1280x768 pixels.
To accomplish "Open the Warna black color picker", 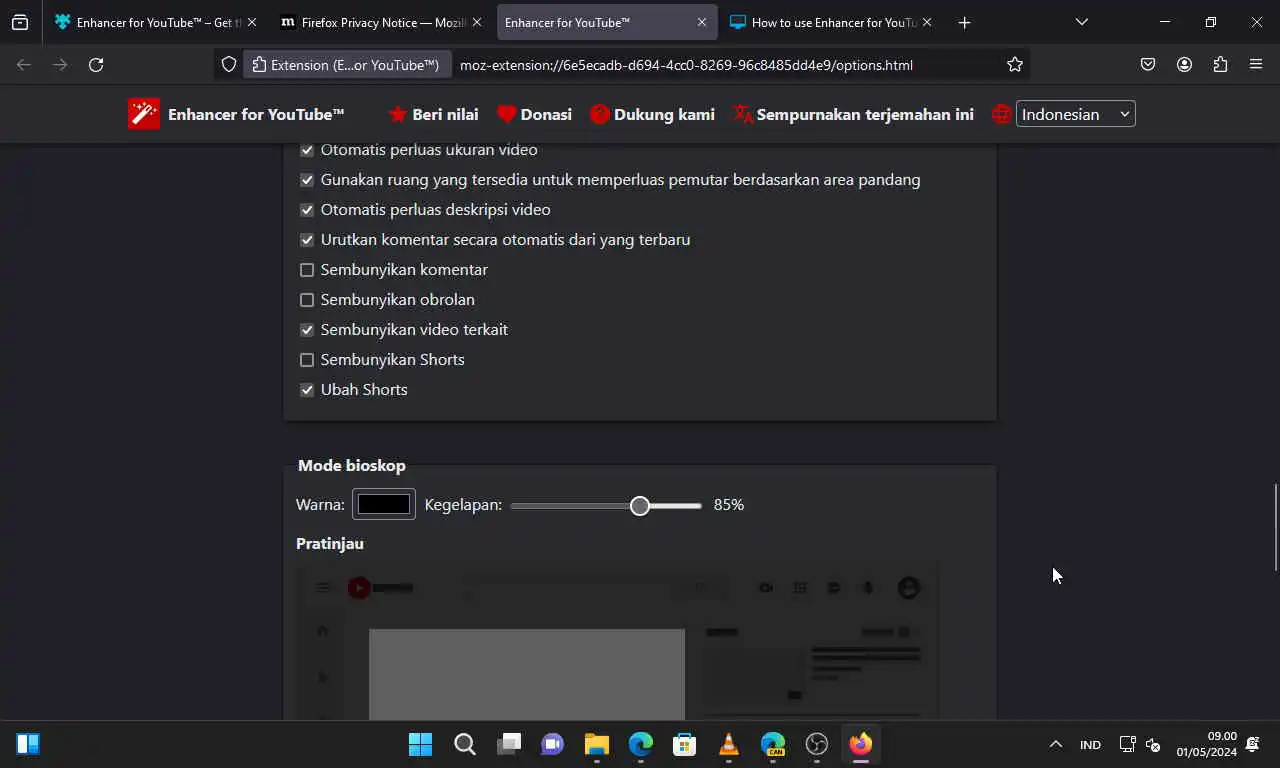I will (384, 504).
